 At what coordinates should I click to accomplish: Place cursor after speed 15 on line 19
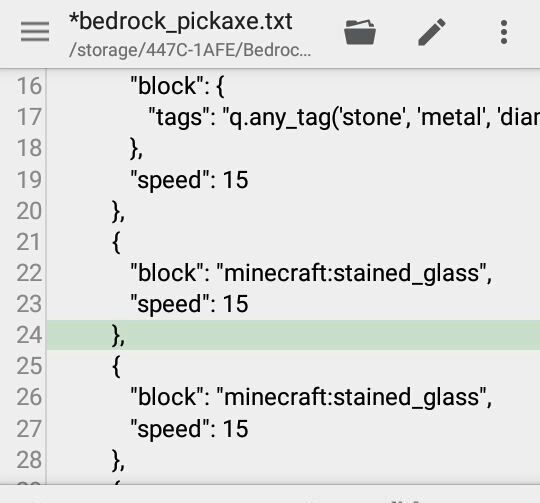pyautogui.click(x=249, y=180)
